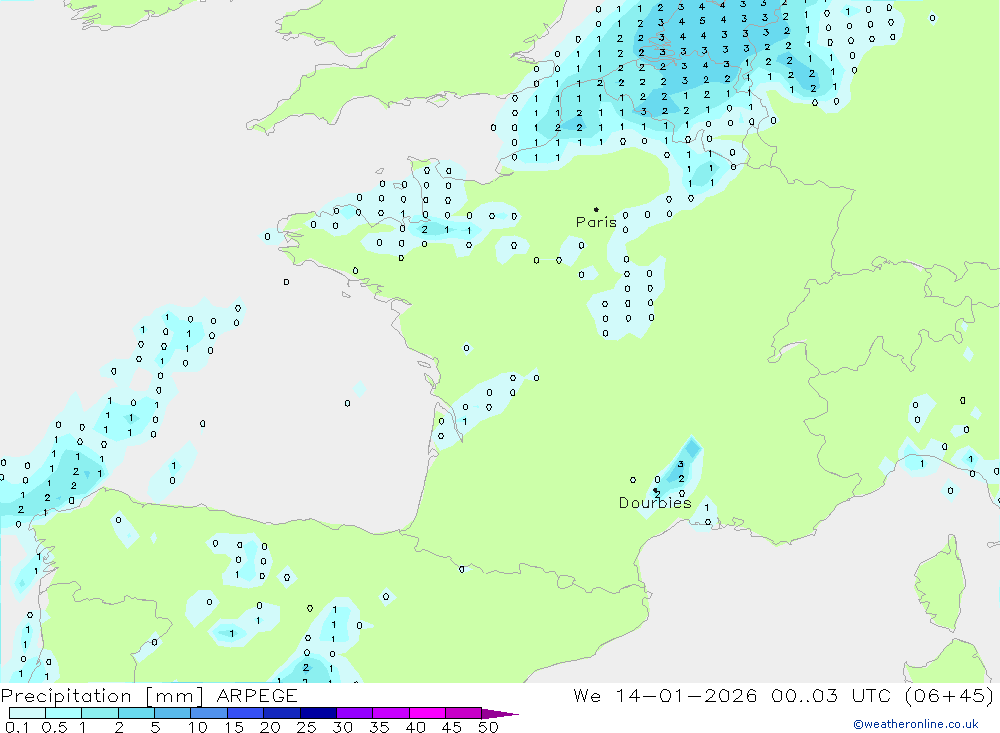Pick the 40–45 mm legend swatch
The width and height of the screenshot is (1000, 733).
(x=427, y=713)
